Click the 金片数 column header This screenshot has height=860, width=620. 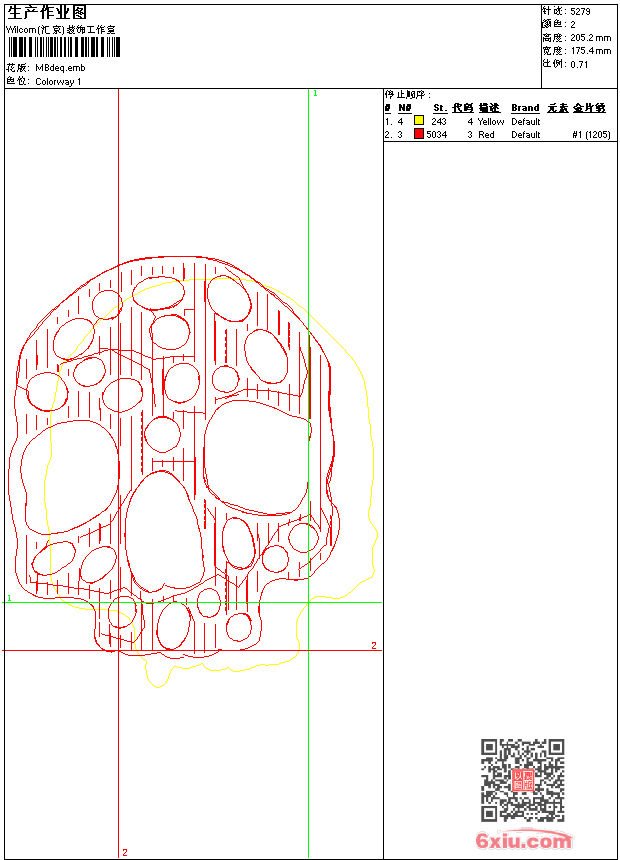click(x=589, y=108)
